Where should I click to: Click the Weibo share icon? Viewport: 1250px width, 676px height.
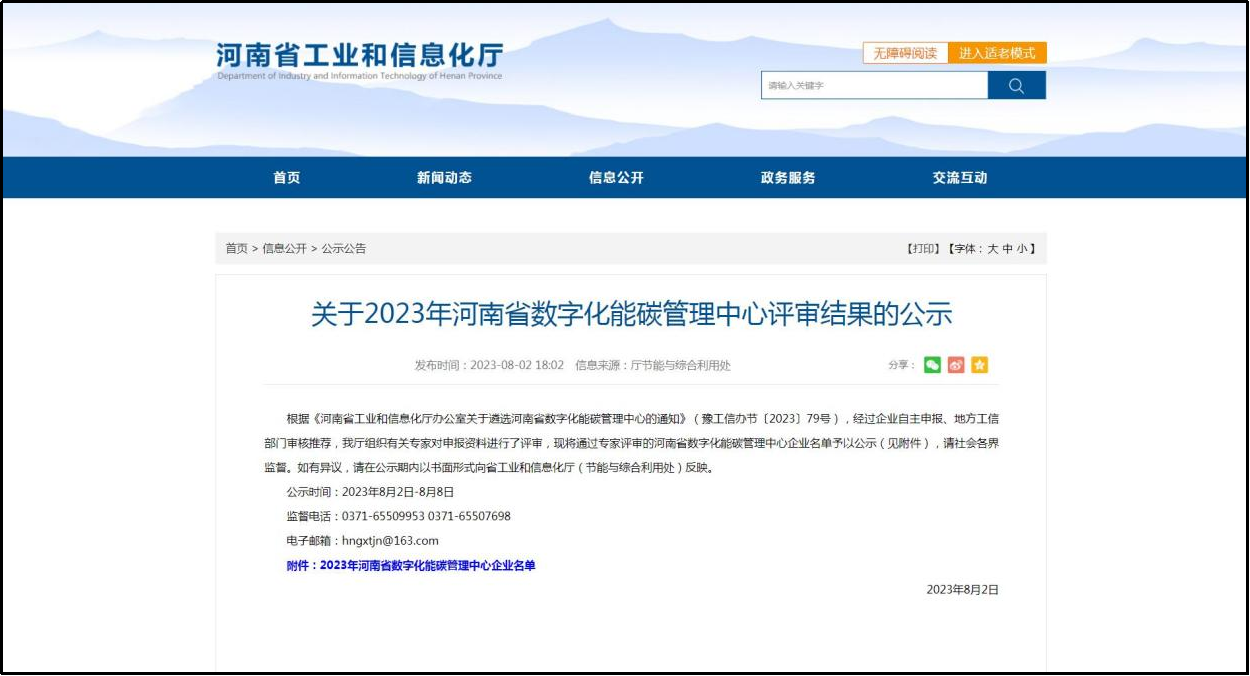(955, 365)
